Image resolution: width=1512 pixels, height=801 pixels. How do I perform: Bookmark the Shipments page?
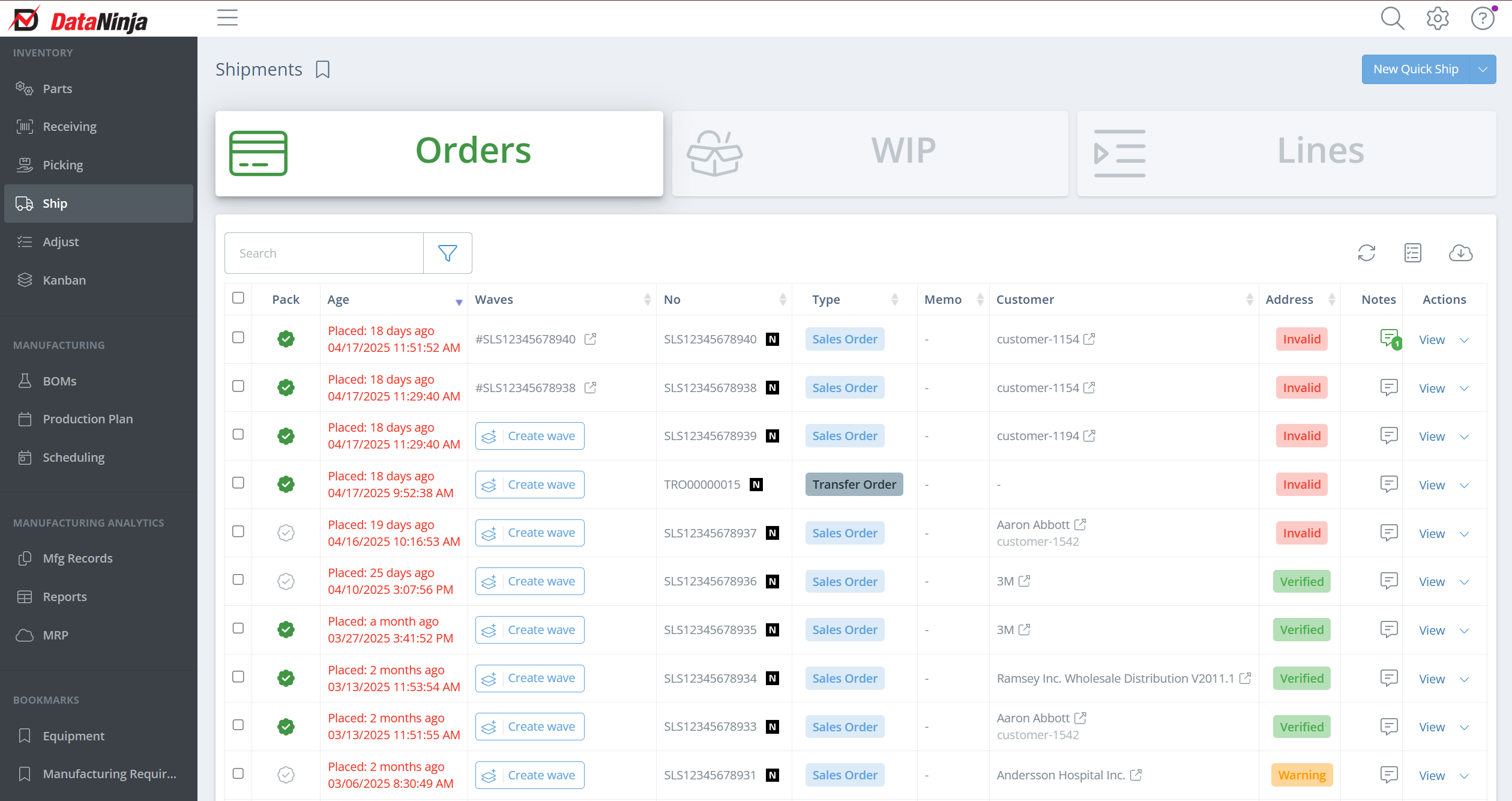click(323, 70)
